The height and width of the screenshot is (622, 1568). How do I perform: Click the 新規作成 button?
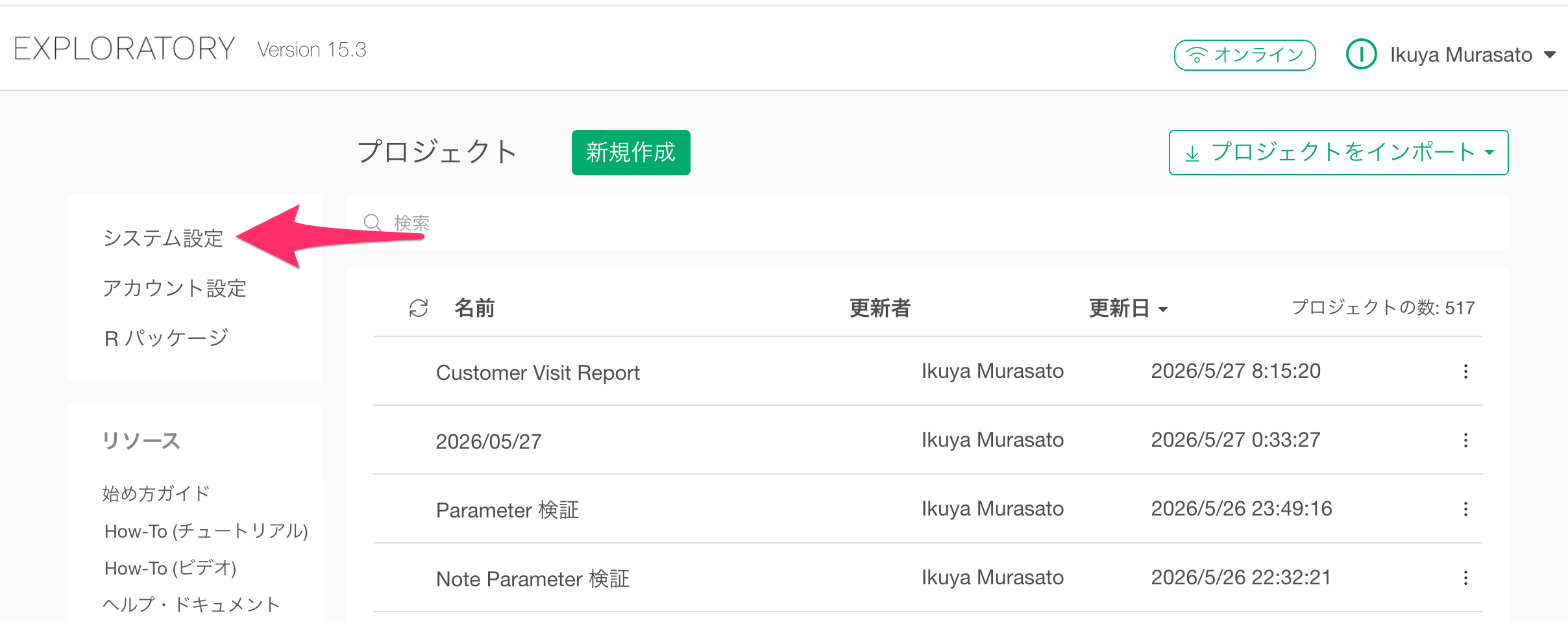631,153
